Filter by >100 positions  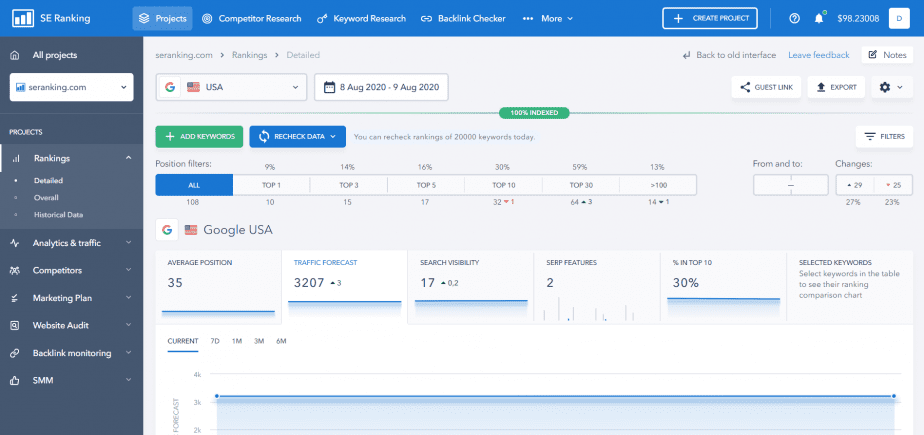point(658,185)
